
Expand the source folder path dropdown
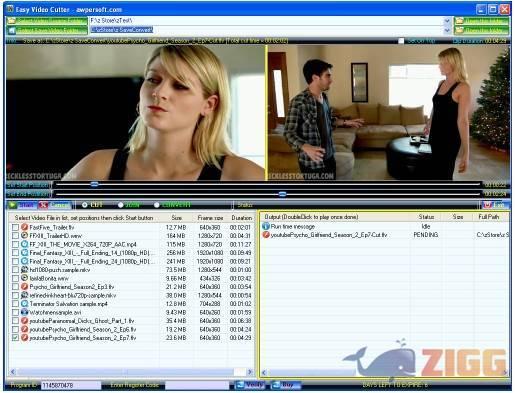(x=447, y=21)
